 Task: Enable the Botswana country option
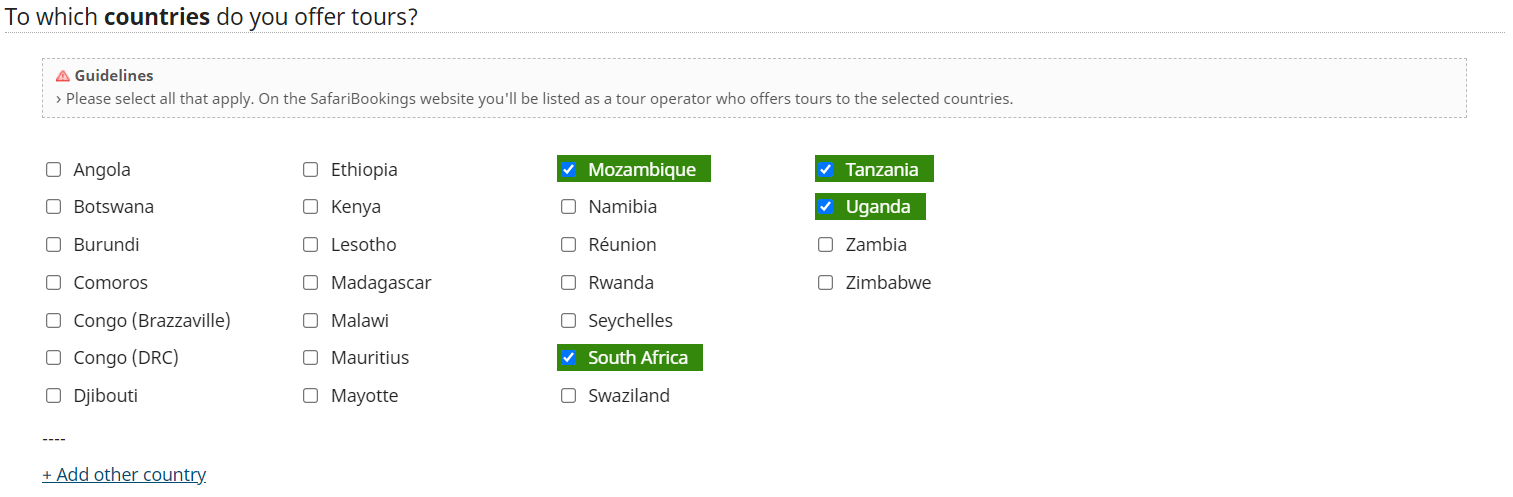click(x=54, y=207)
